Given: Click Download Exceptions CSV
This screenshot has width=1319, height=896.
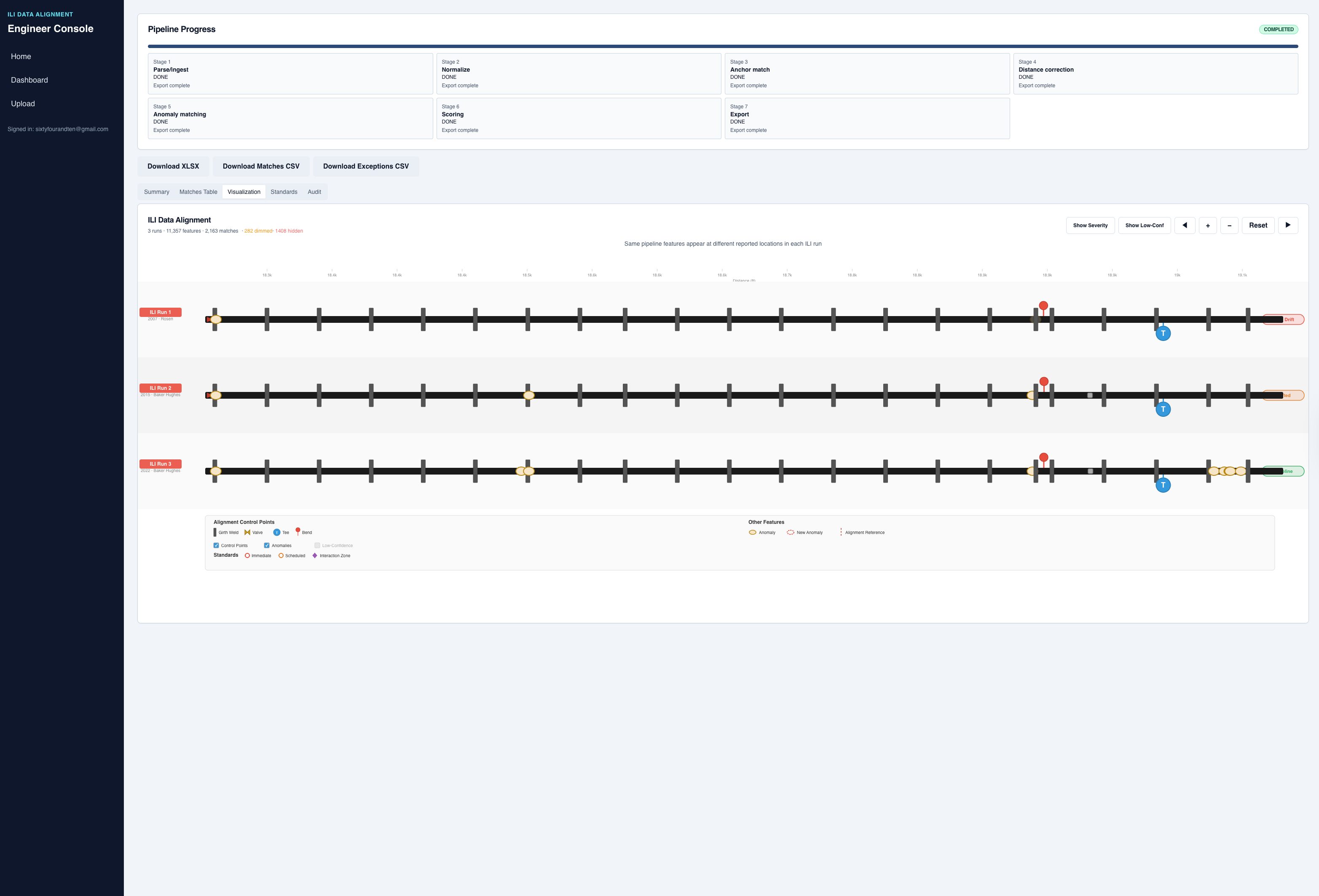Looking at the screenshot, I should pos(365,166).
